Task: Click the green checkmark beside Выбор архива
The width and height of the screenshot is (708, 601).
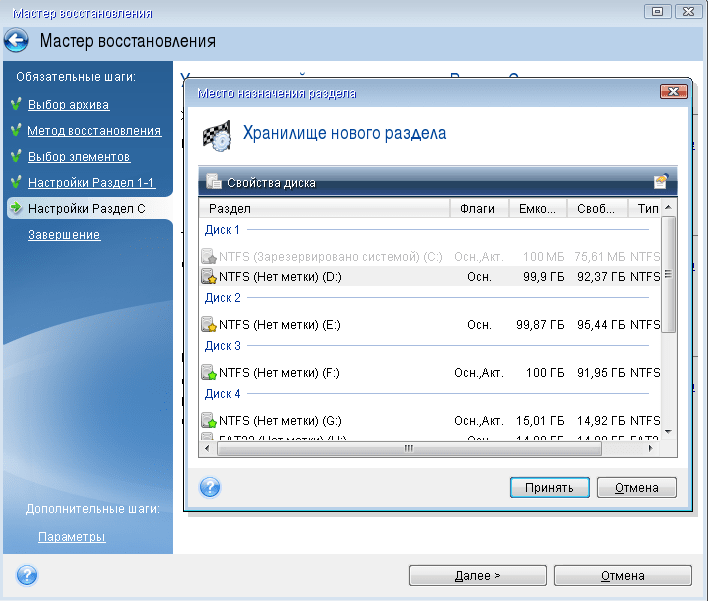Action: 16,105
